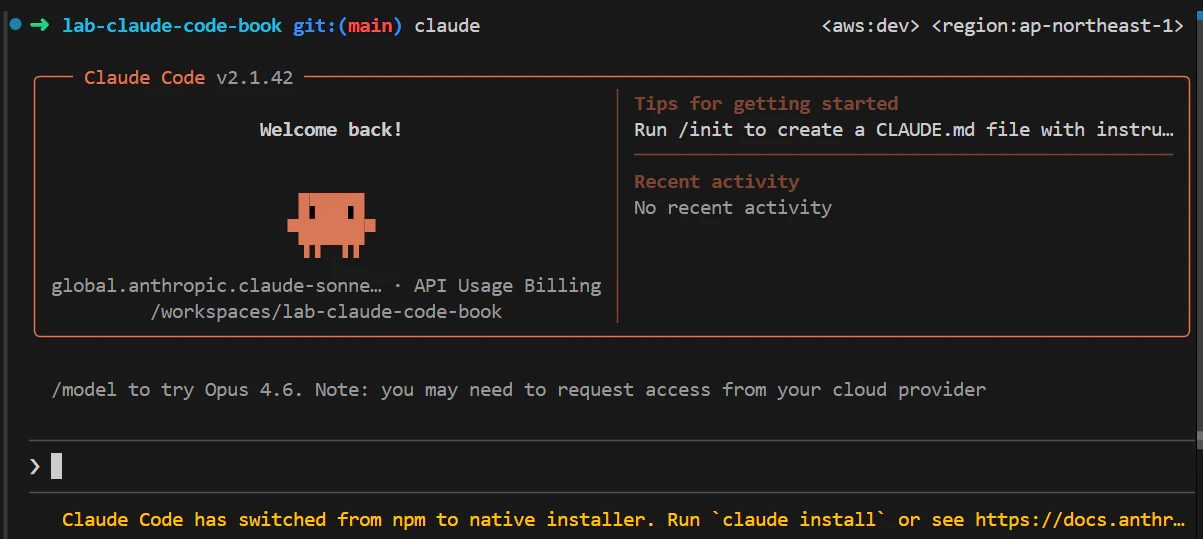The width and height of the screenshot is (1203, 539).
Task: Place cursor in the Claude prompt input
Action: [610, 466]
